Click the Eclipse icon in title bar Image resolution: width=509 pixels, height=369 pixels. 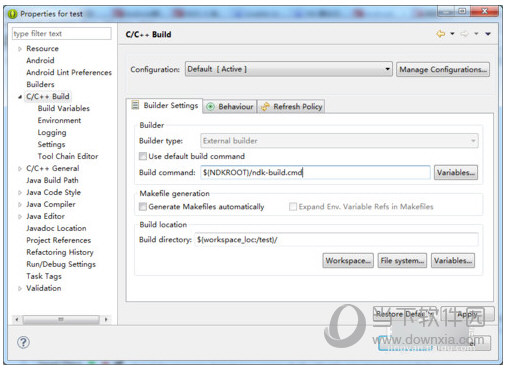[x=12, y=14]
